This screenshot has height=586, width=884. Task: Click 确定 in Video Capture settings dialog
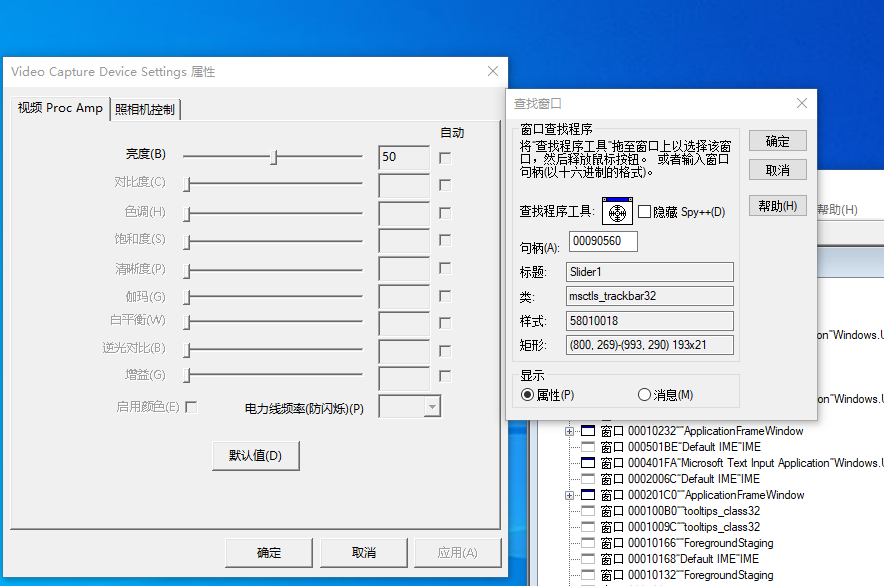(x=269, y=553)
